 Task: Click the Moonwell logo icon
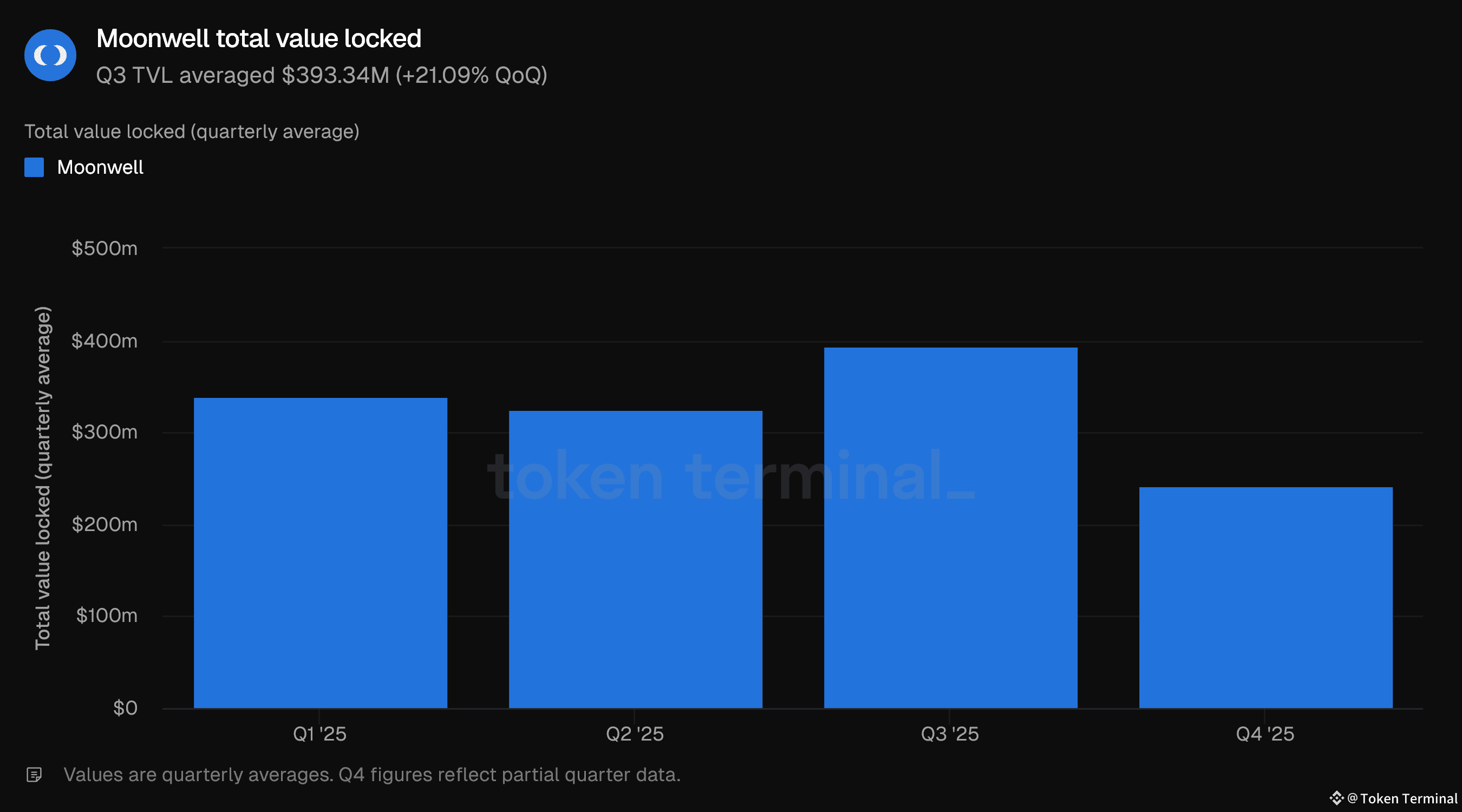(x=50, y=55)
